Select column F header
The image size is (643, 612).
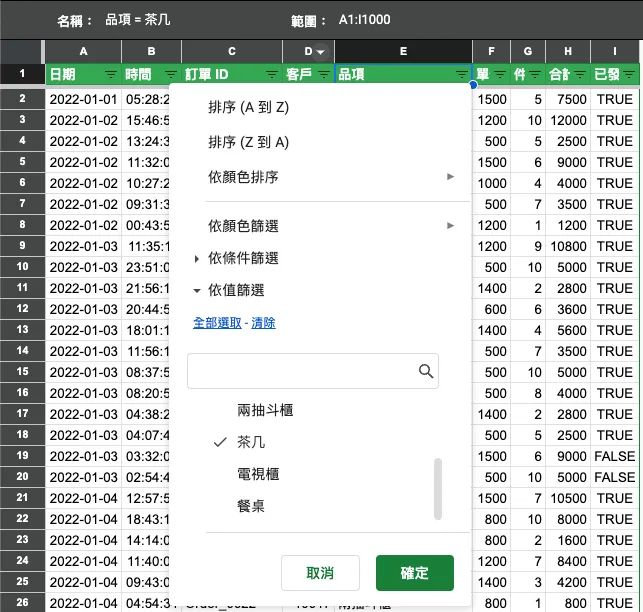point(491,52)
